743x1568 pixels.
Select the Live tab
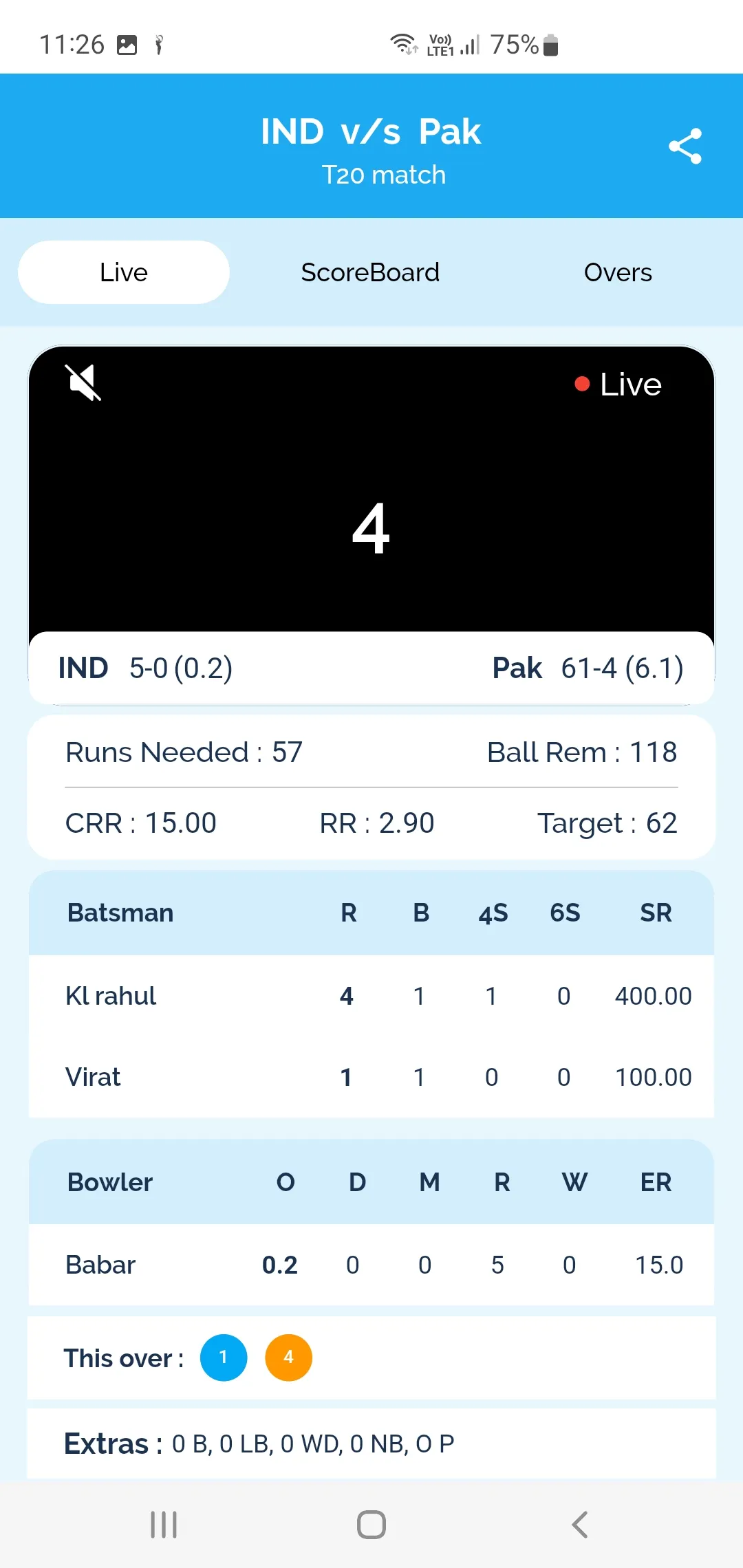pos(124,272)
